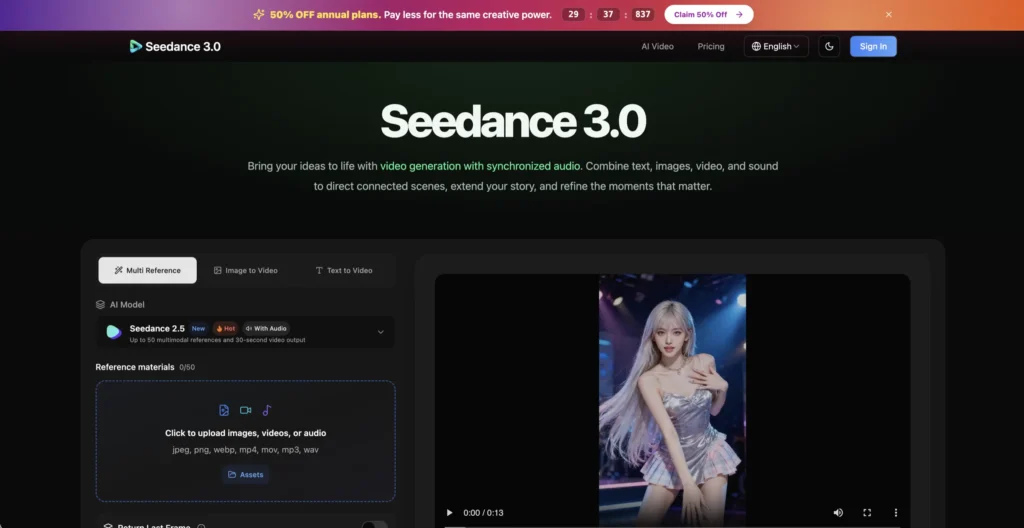Click the video progress bar

tap(672, 526)
